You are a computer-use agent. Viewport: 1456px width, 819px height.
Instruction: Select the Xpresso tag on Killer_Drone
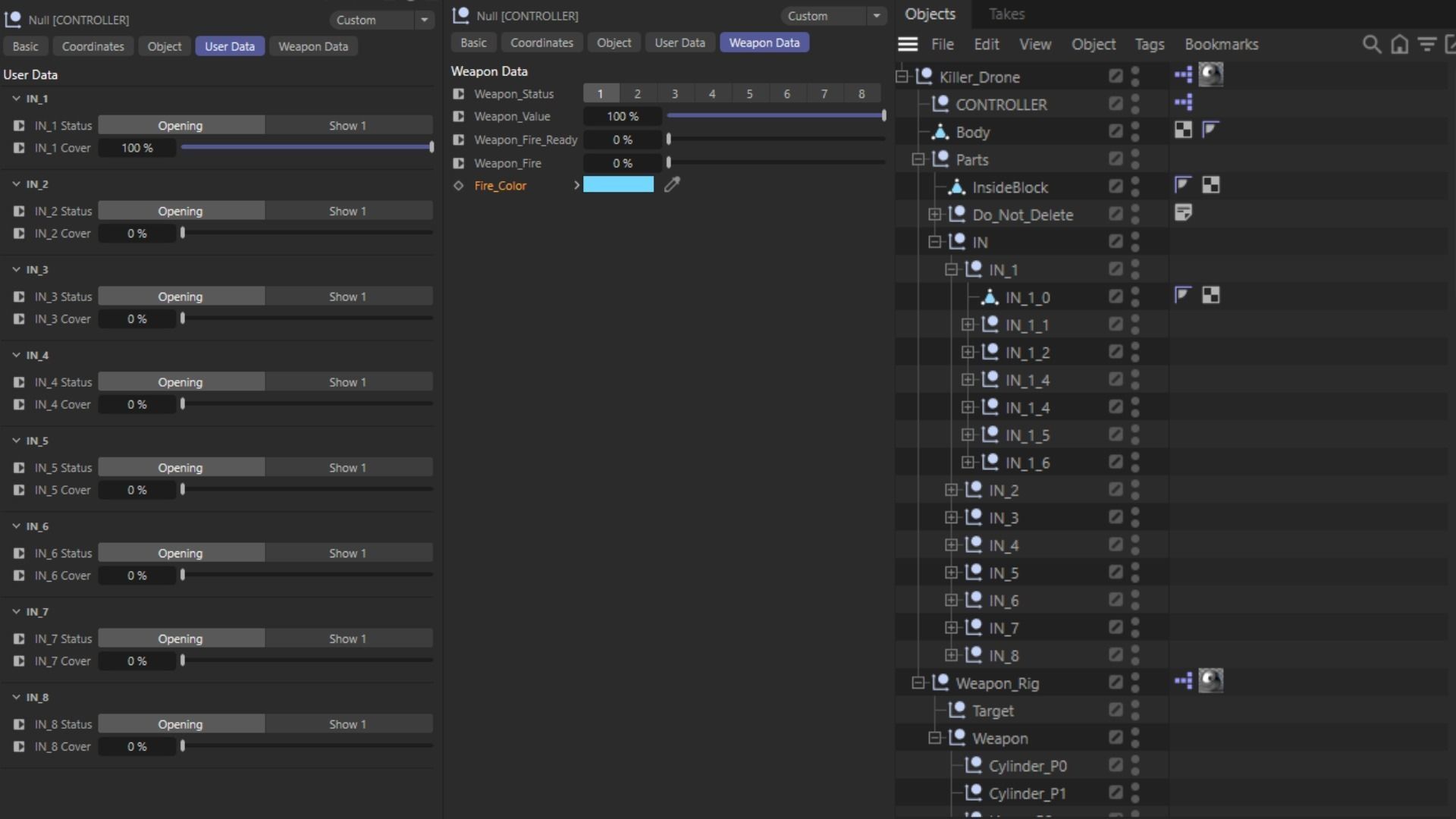pyautogui.click(x=1183, y=74)
